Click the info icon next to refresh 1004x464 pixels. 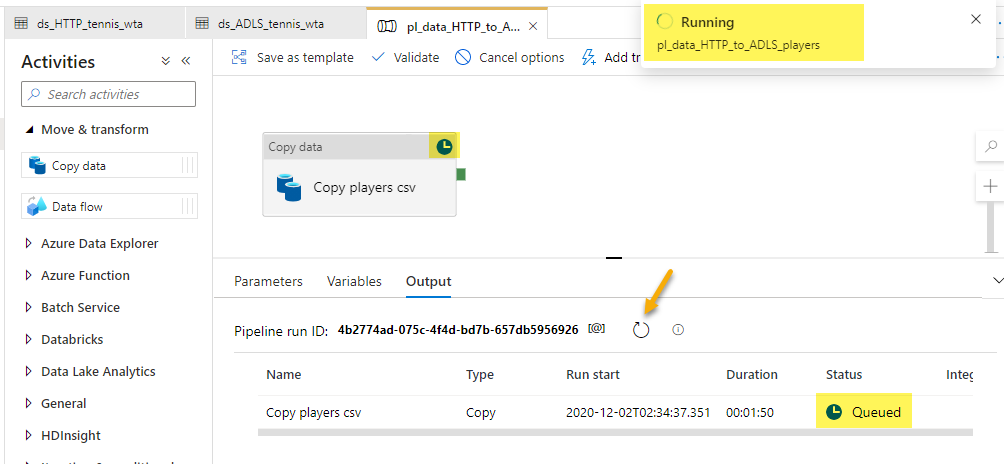pos(678,330)
